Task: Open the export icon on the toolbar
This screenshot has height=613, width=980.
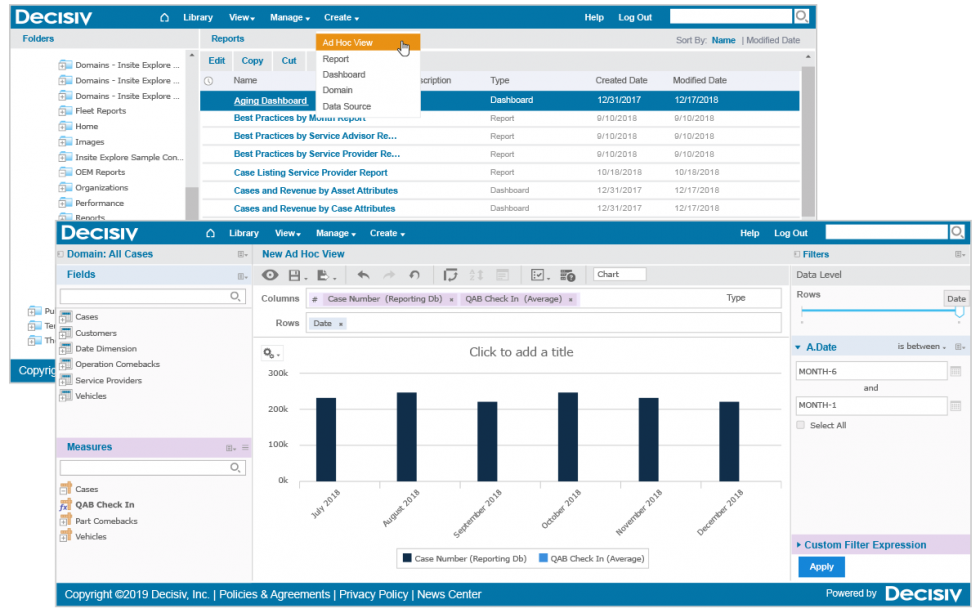Action: tap(322, 274)
